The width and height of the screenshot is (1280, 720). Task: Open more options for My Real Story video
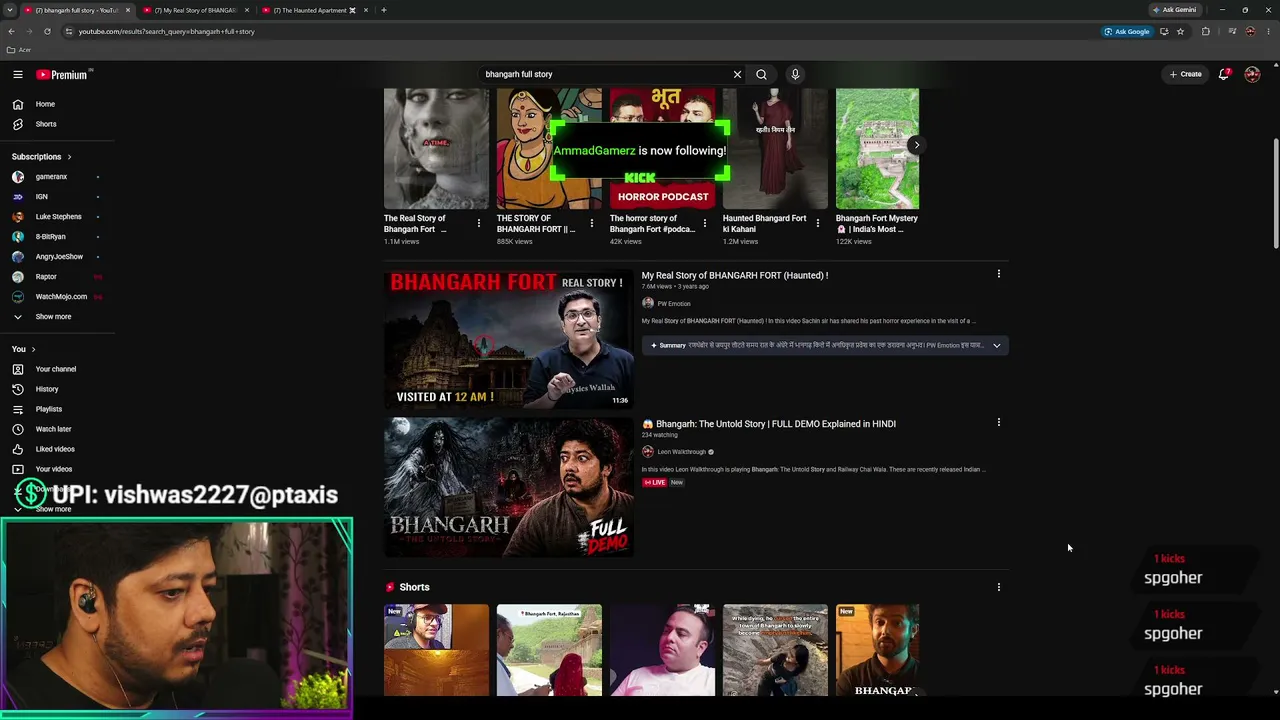[x=998, y=274]
